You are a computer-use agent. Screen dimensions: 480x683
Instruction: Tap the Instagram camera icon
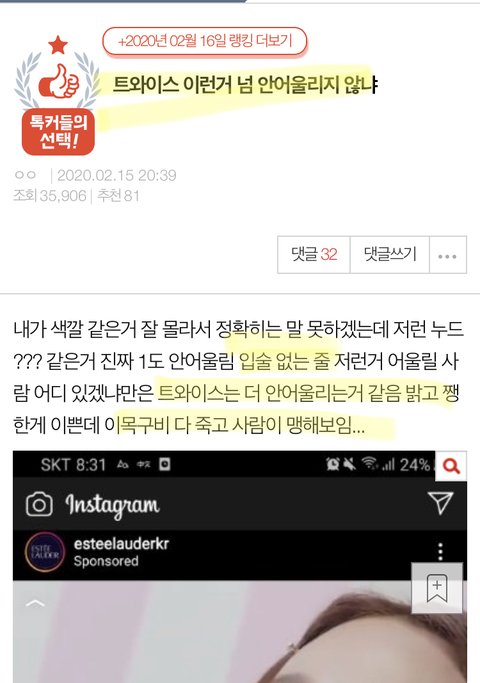coord(39,504)
